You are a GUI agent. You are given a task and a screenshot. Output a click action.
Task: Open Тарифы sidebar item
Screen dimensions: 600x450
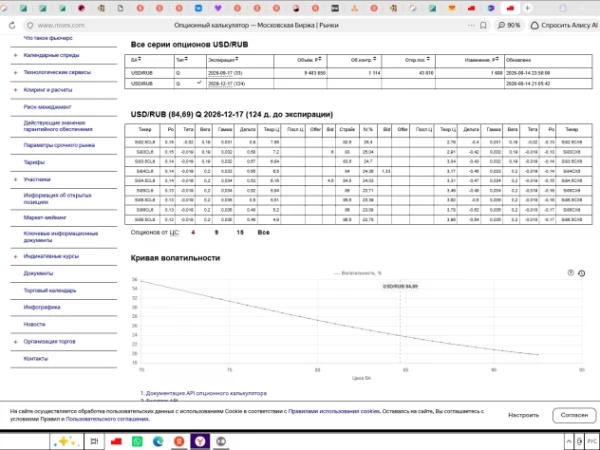click(x=34, y=162)
